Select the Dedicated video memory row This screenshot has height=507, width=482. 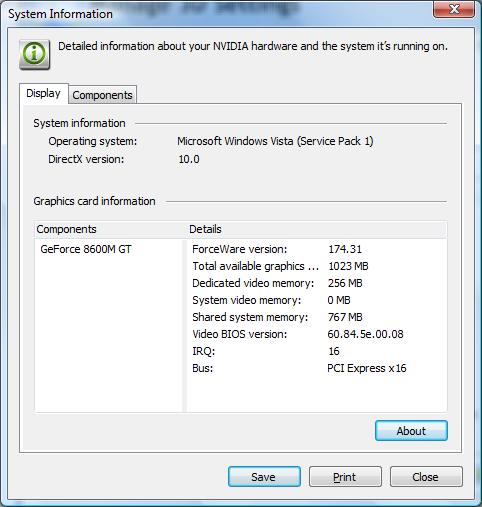point(317,283)
